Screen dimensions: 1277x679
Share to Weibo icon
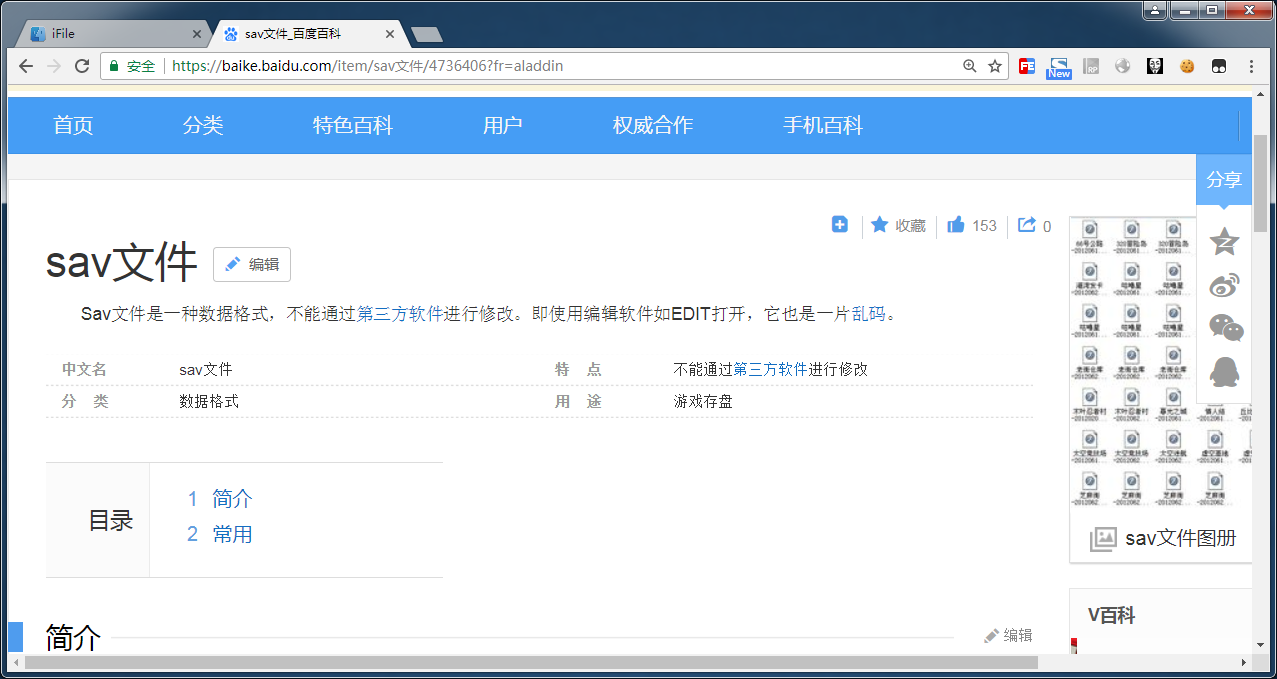[x=1225, y=284]
